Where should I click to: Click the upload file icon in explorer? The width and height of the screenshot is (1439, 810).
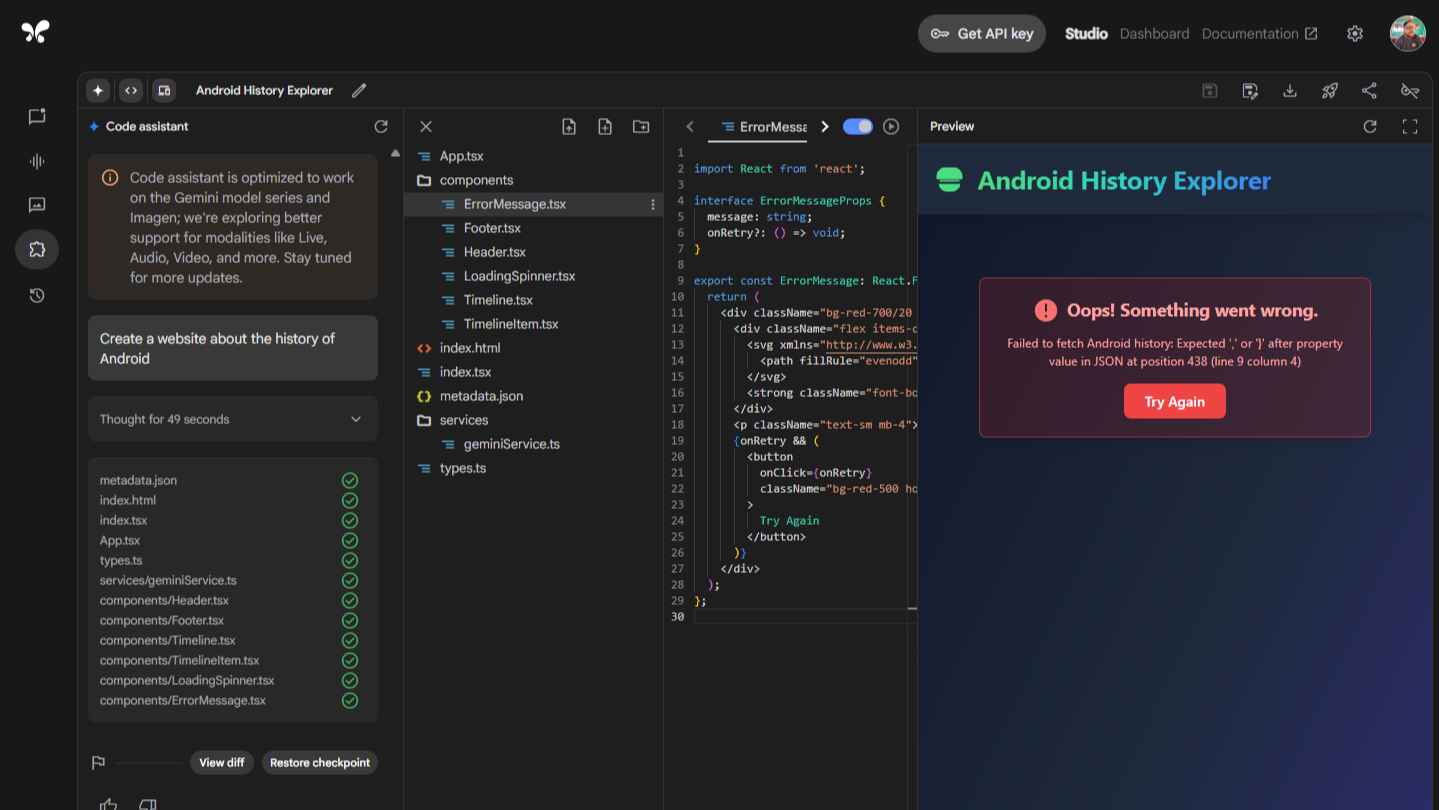coord(569,126)
